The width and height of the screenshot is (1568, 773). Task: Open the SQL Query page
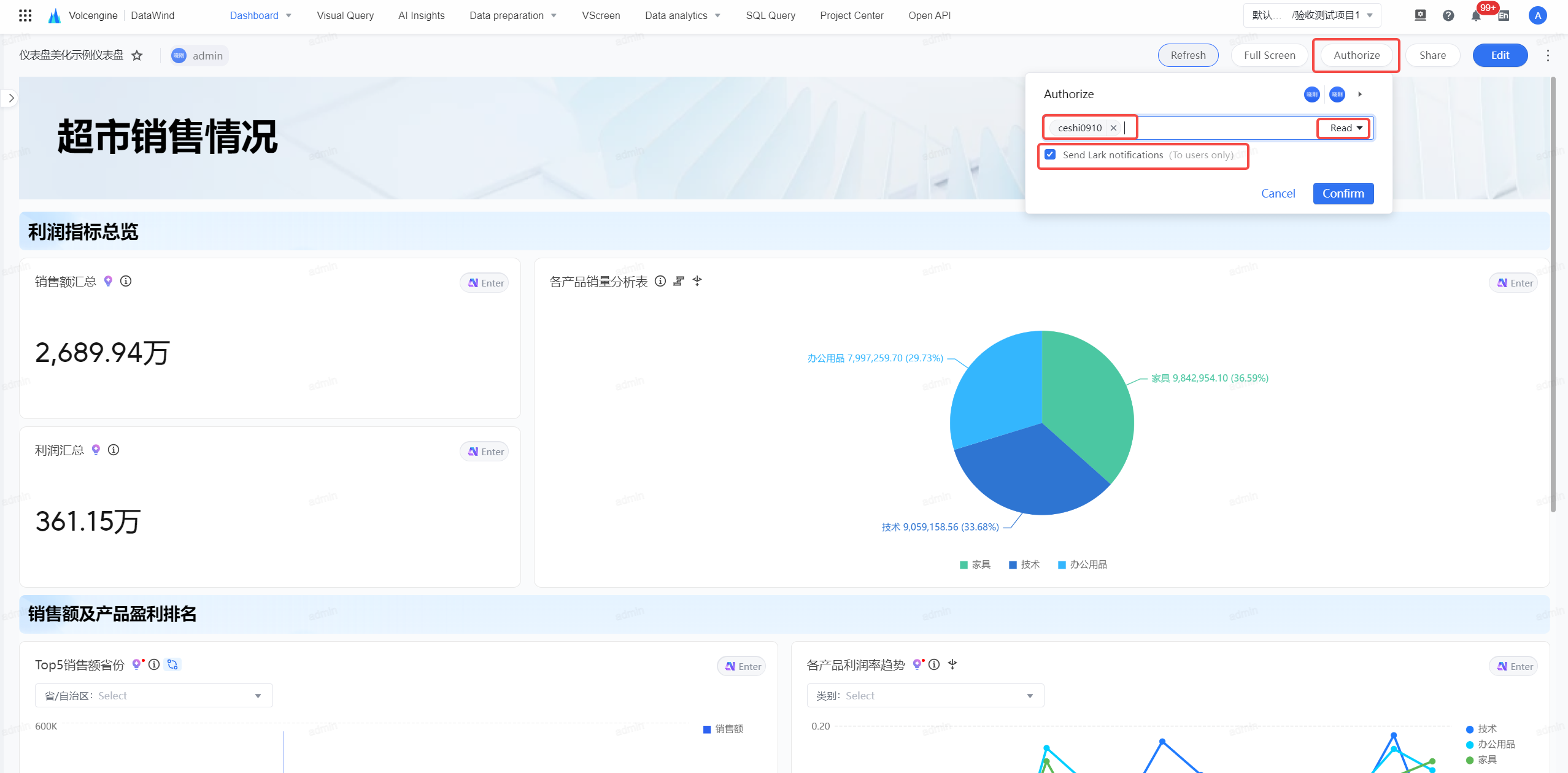coord(770,15)
